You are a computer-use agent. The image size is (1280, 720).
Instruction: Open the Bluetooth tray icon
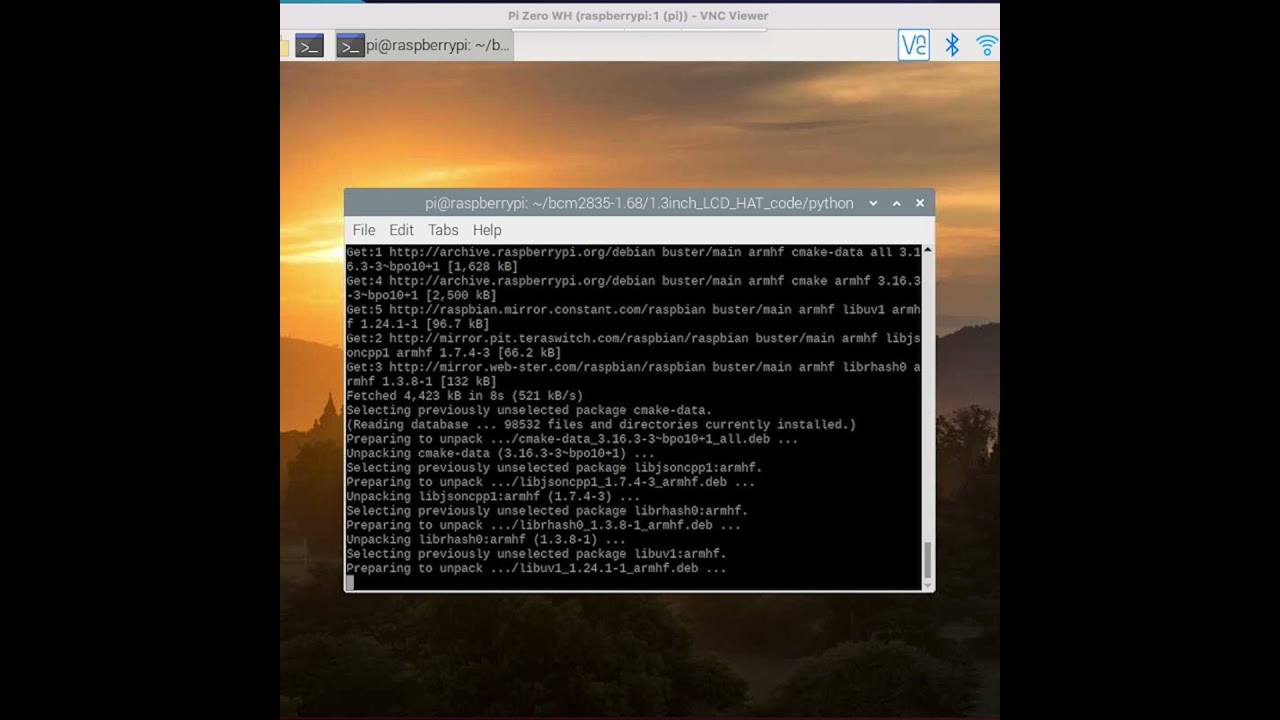pyautogui.click(x=952, y=45)
